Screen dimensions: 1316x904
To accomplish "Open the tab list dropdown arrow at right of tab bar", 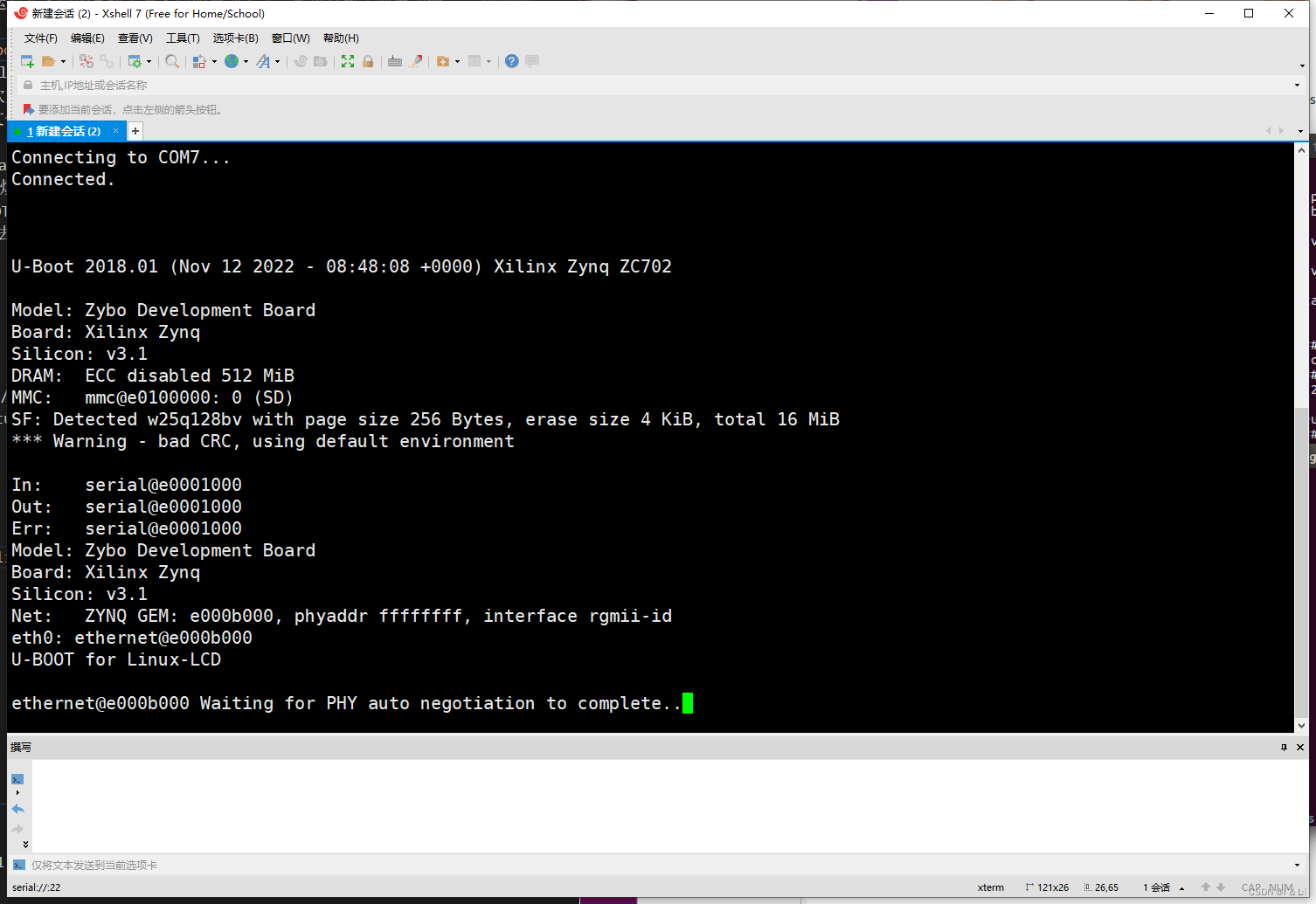I will (1300, 131).
